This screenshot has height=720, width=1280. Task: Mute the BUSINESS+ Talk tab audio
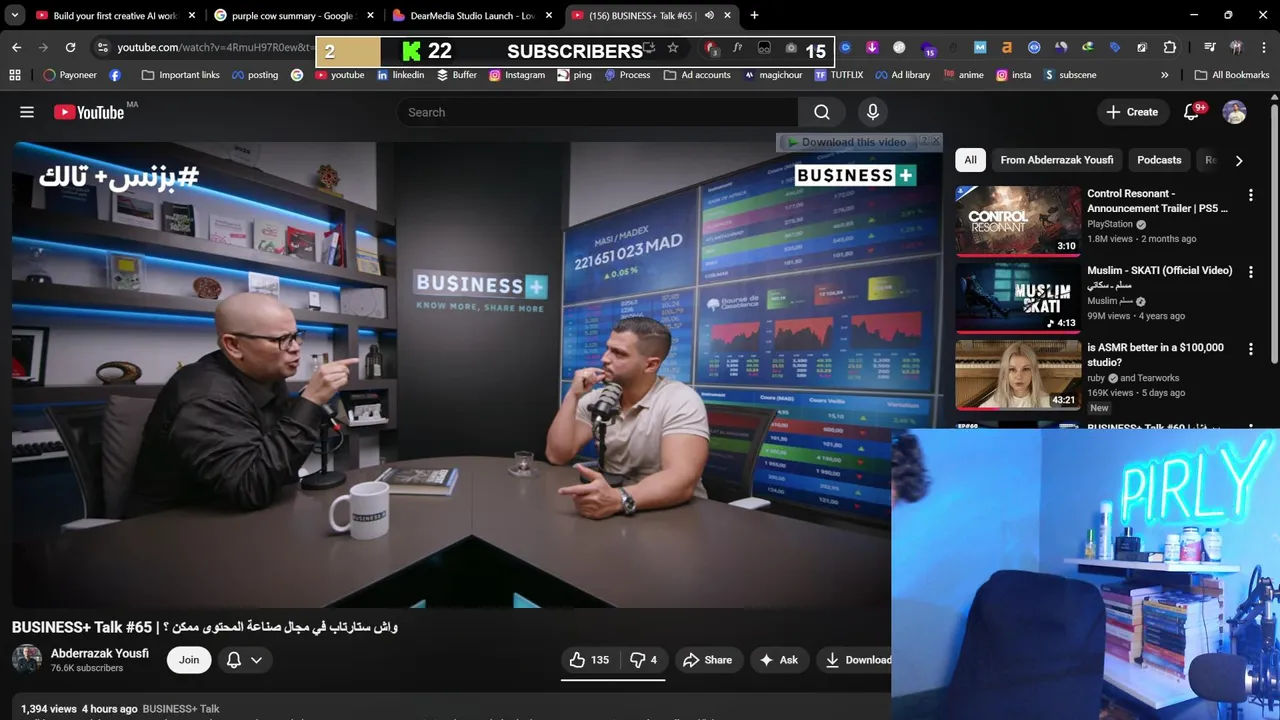point(709,15)
